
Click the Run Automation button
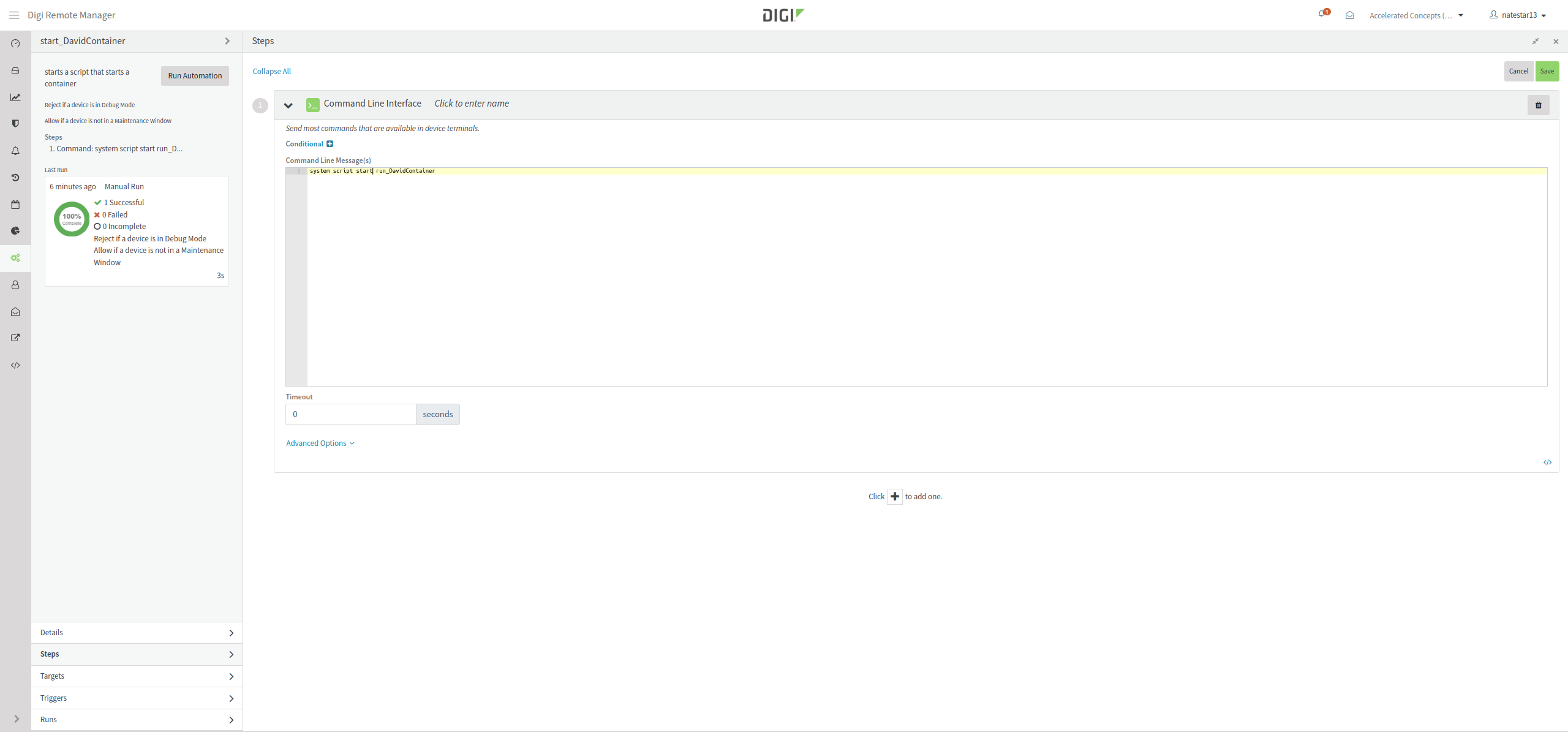195,76
